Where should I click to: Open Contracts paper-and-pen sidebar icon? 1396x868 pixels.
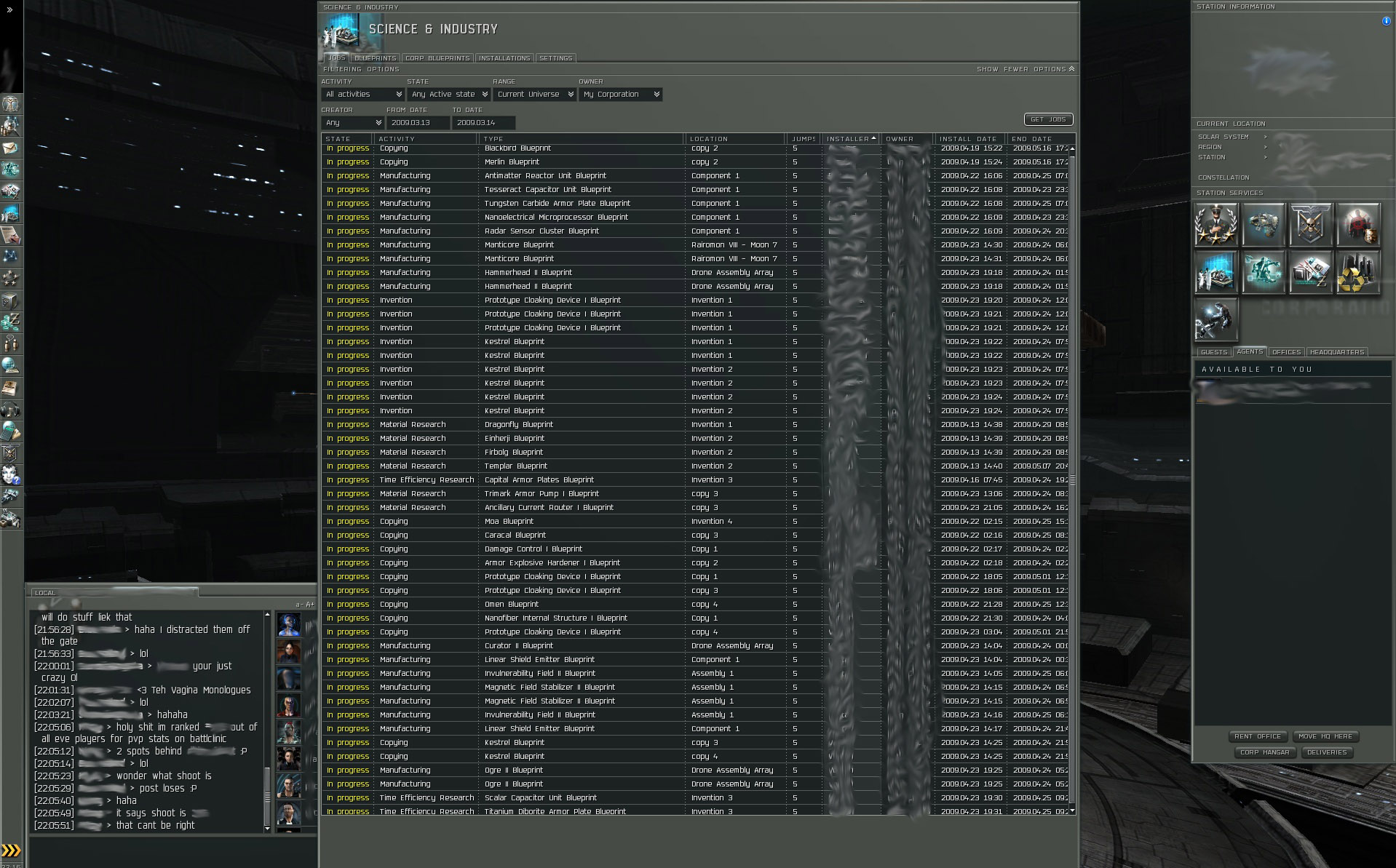[x=10, y=235]
